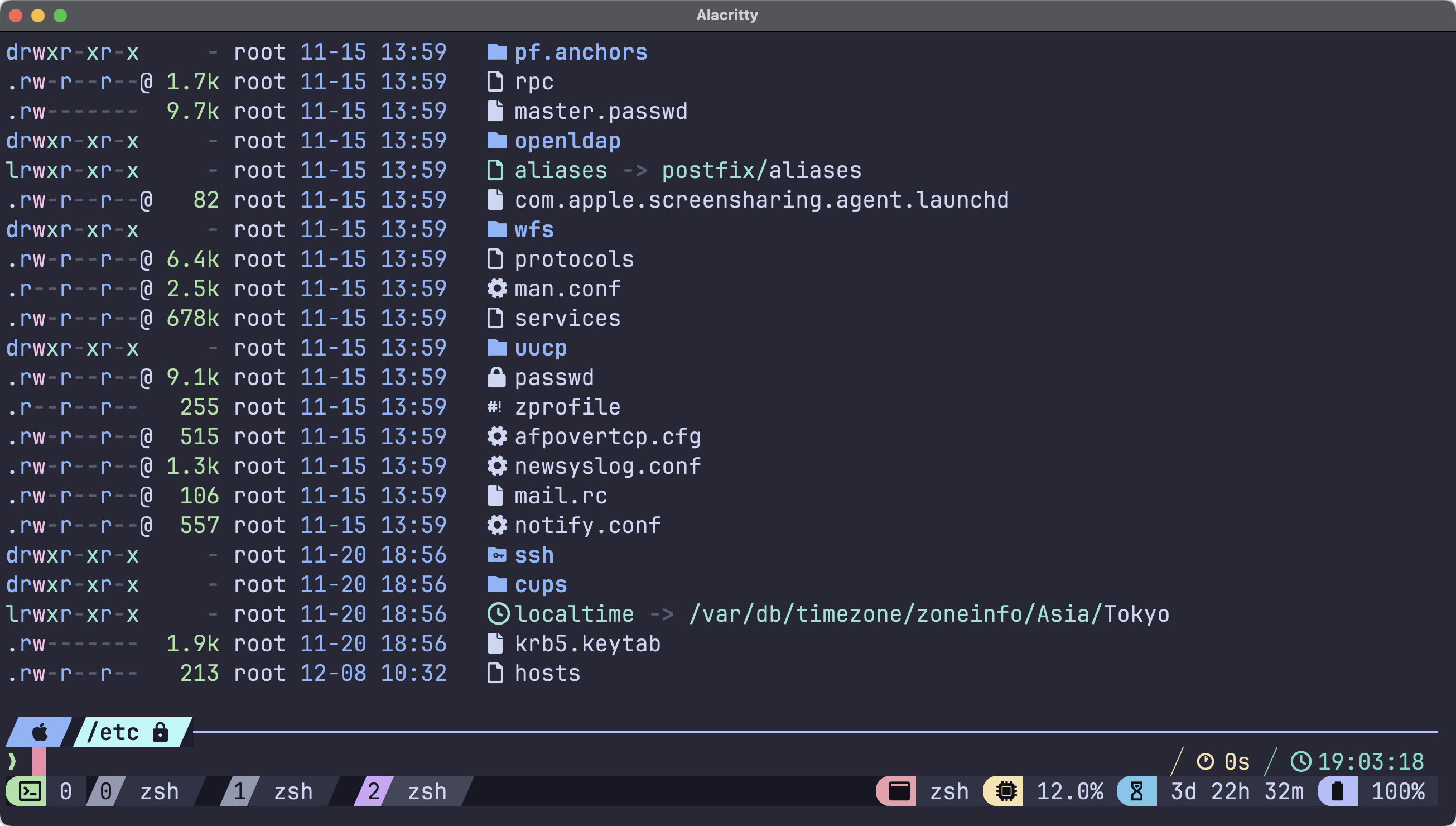
Task: Click the hosts filename
Action: pos(547,674)
